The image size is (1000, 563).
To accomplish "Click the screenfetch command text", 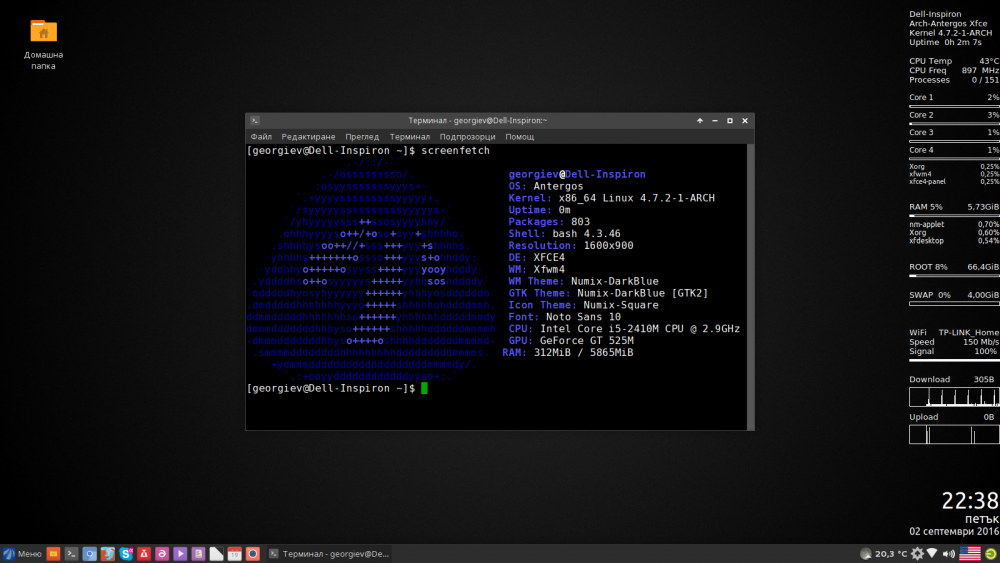I will pos(455,150).
